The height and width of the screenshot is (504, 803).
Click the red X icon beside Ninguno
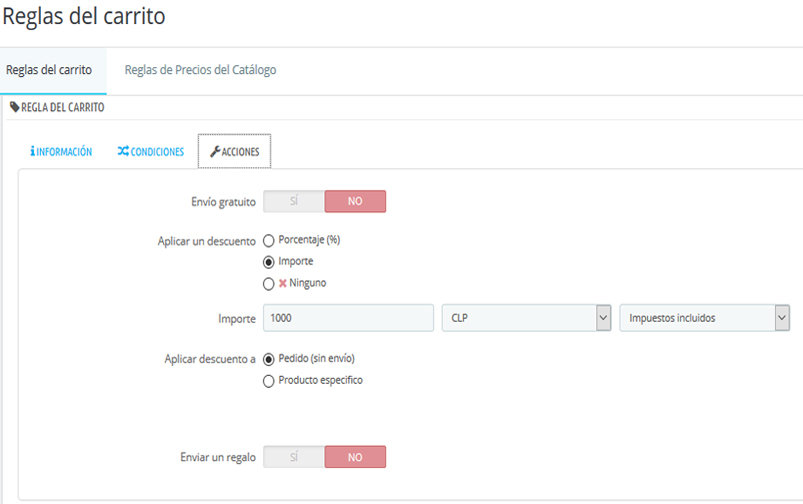[282, 283]
